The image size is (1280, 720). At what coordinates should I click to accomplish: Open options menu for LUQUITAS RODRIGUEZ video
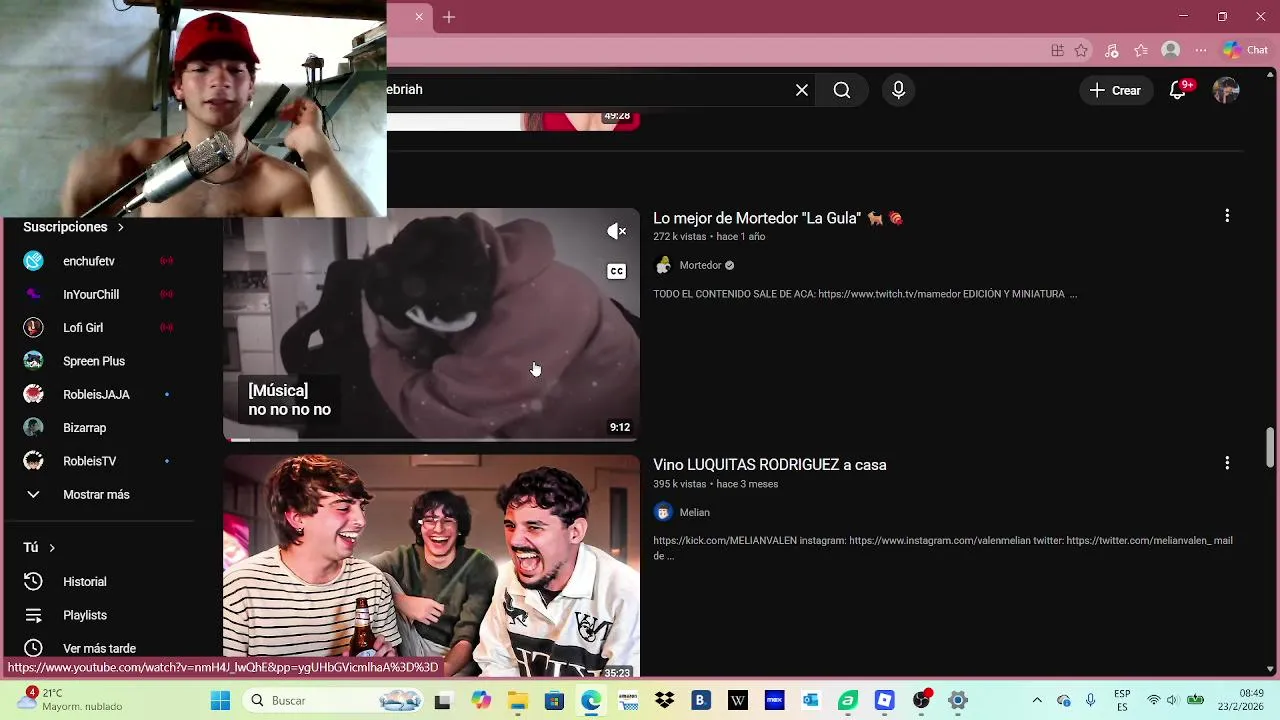click(1227, 463)
